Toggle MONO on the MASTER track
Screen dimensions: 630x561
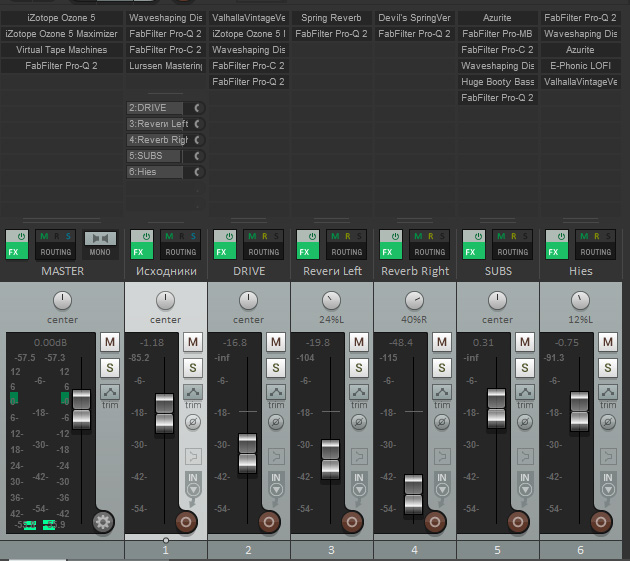tap(100, 244)
